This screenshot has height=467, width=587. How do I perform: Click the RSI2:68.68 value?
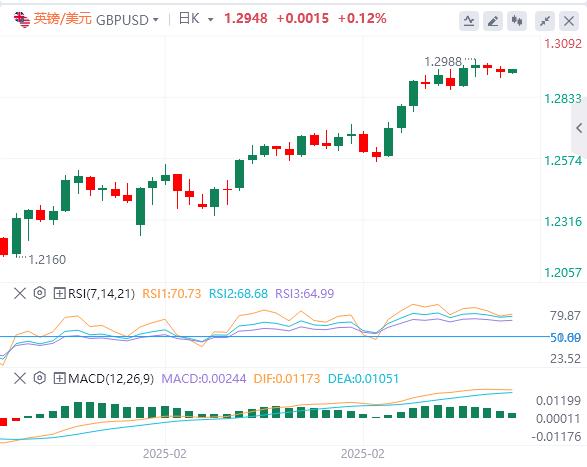click(x=238, y=294)
